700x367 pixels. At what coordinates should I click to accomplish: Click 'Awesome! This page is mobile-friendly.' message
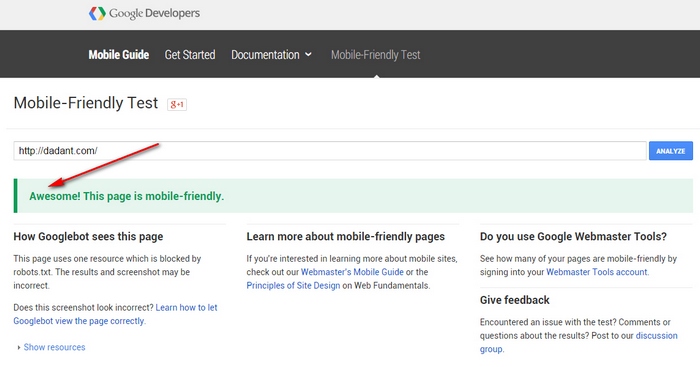tap(127, 196)
